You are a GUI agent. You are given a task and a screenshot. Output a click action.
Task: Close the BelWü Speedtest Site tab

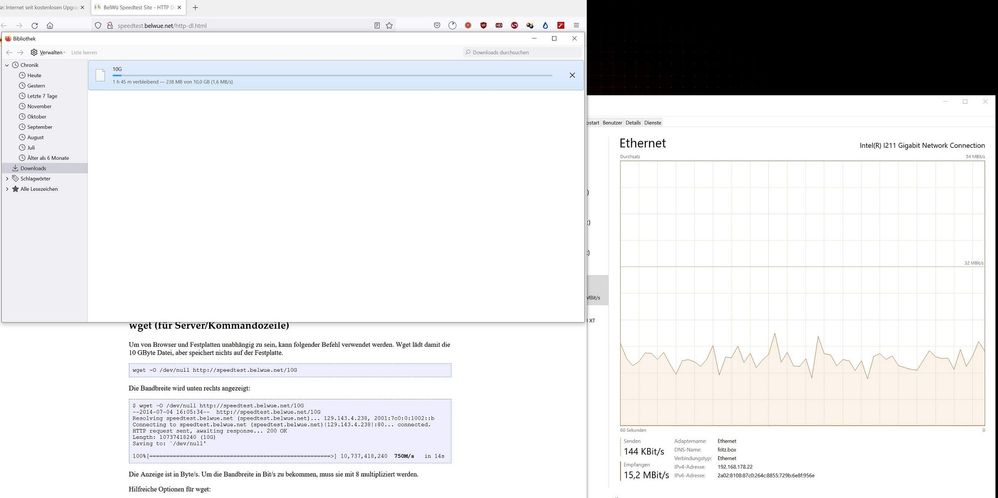coord(179,8)
